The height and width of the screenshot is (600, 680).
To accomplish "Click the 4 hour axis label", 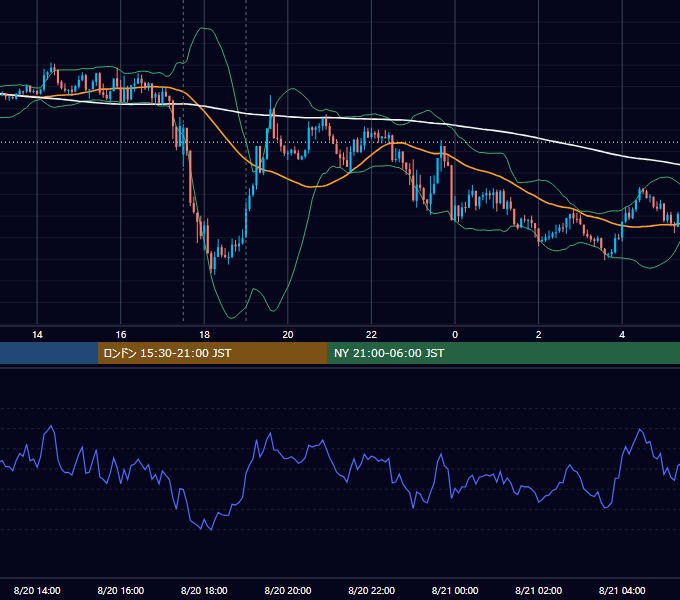I will [x=622, y=335].
